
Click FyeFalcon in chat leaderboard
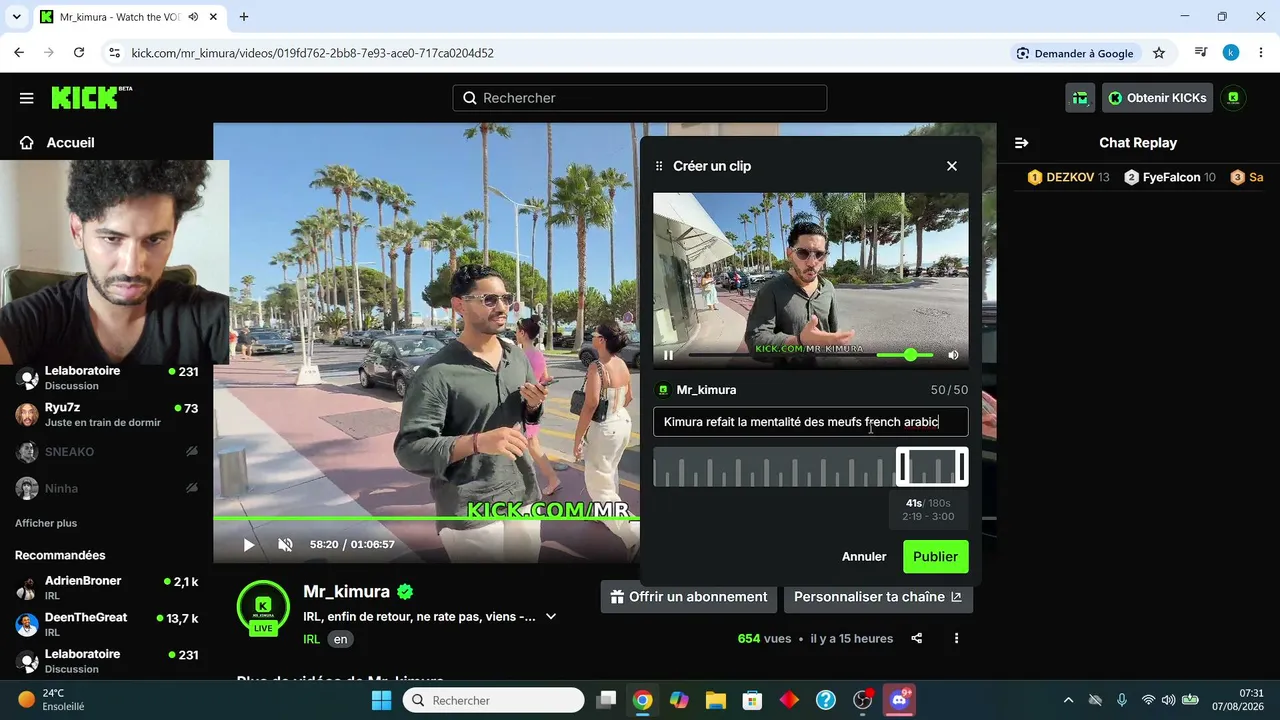[x=1169, y=178]
